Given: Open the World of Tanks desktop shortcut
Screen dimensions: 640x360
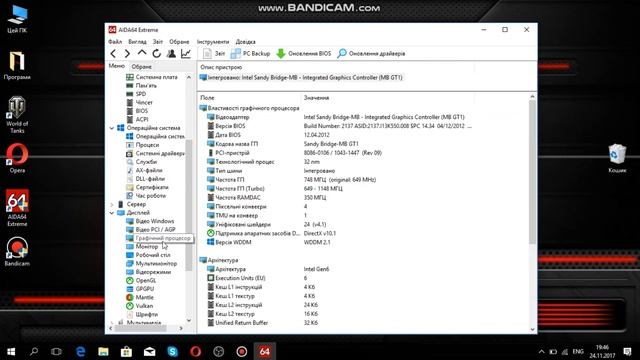Looking at the screenshot, I should pyautogui.click(x=17, y=115).
